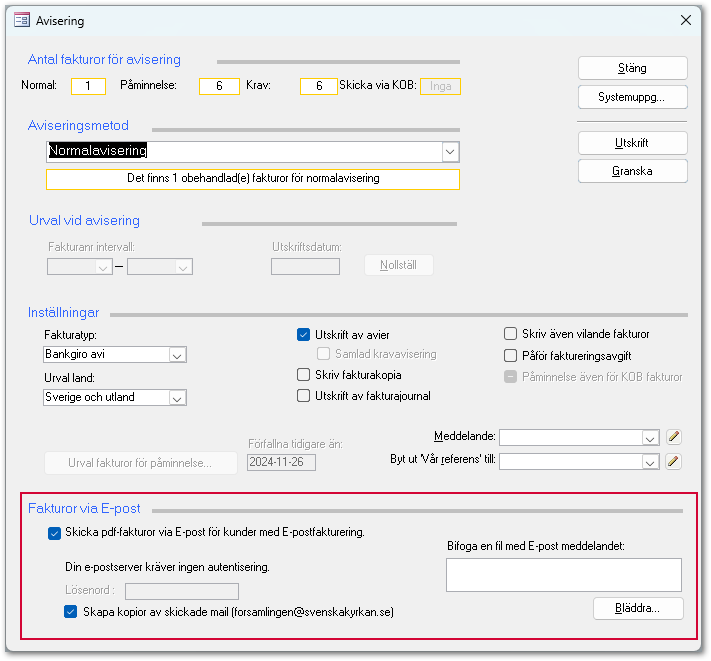Uncheck Skapa kopior av skickade mail
Screen dimensions: 711x661
coord(70,612)
